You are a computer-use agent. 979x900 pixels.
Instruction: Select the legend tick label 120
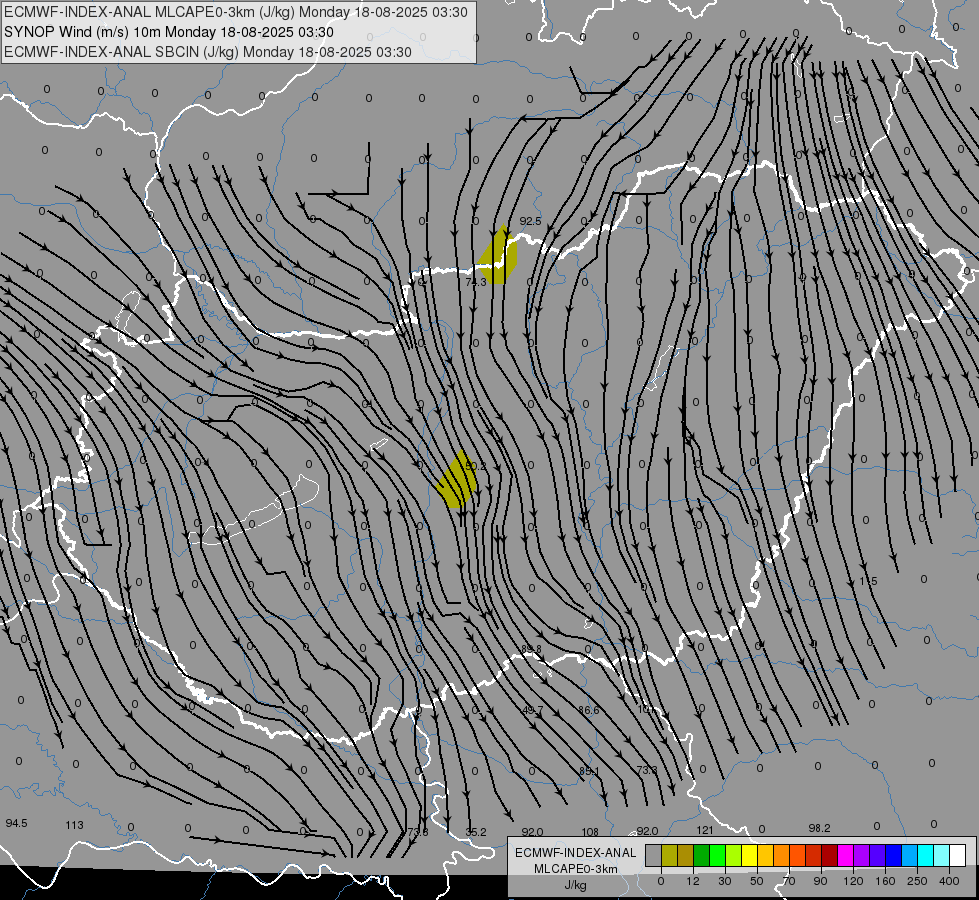(853, 881)
